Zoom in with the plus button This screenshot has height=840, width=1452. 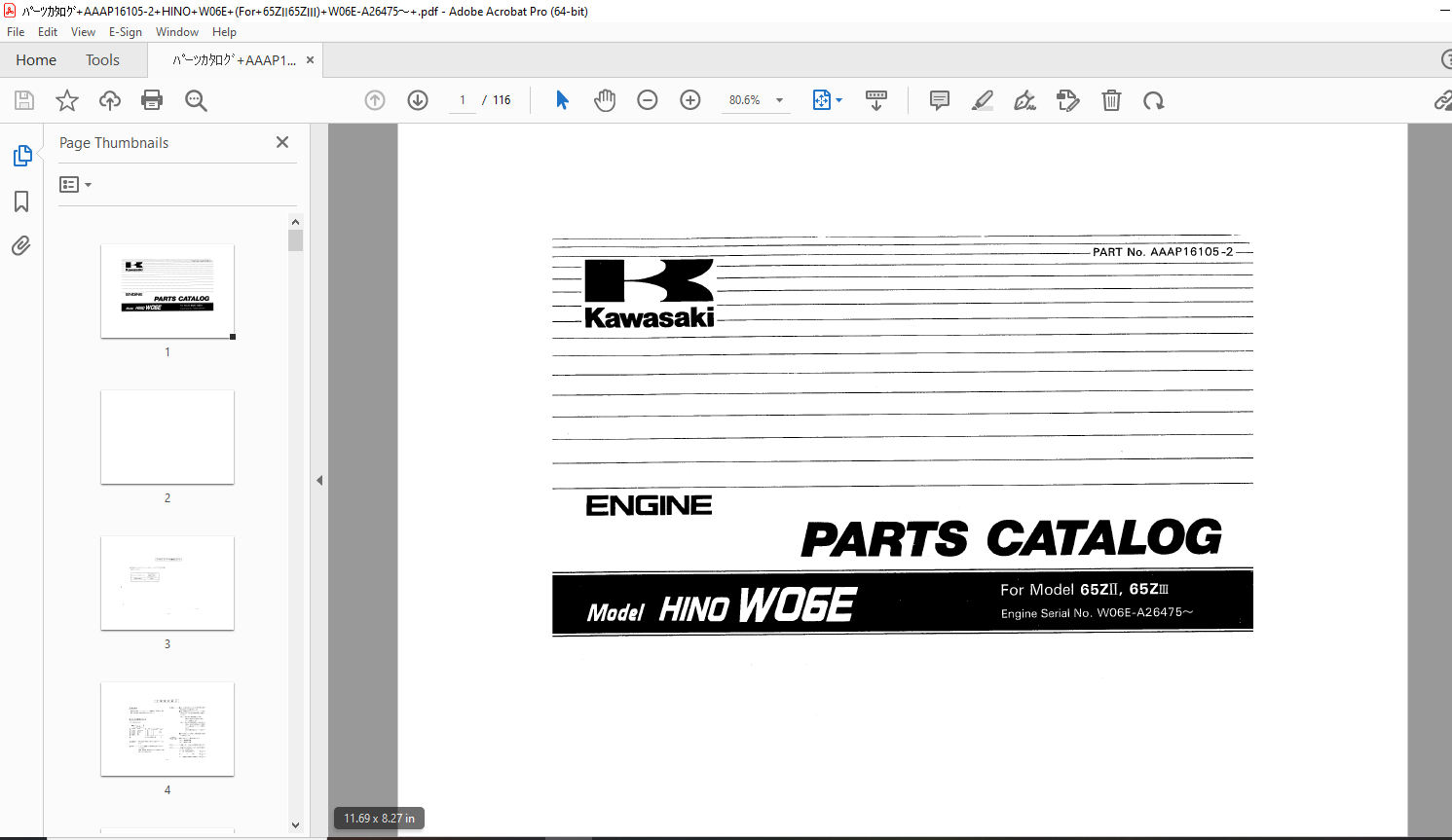(x=690, y=100)
